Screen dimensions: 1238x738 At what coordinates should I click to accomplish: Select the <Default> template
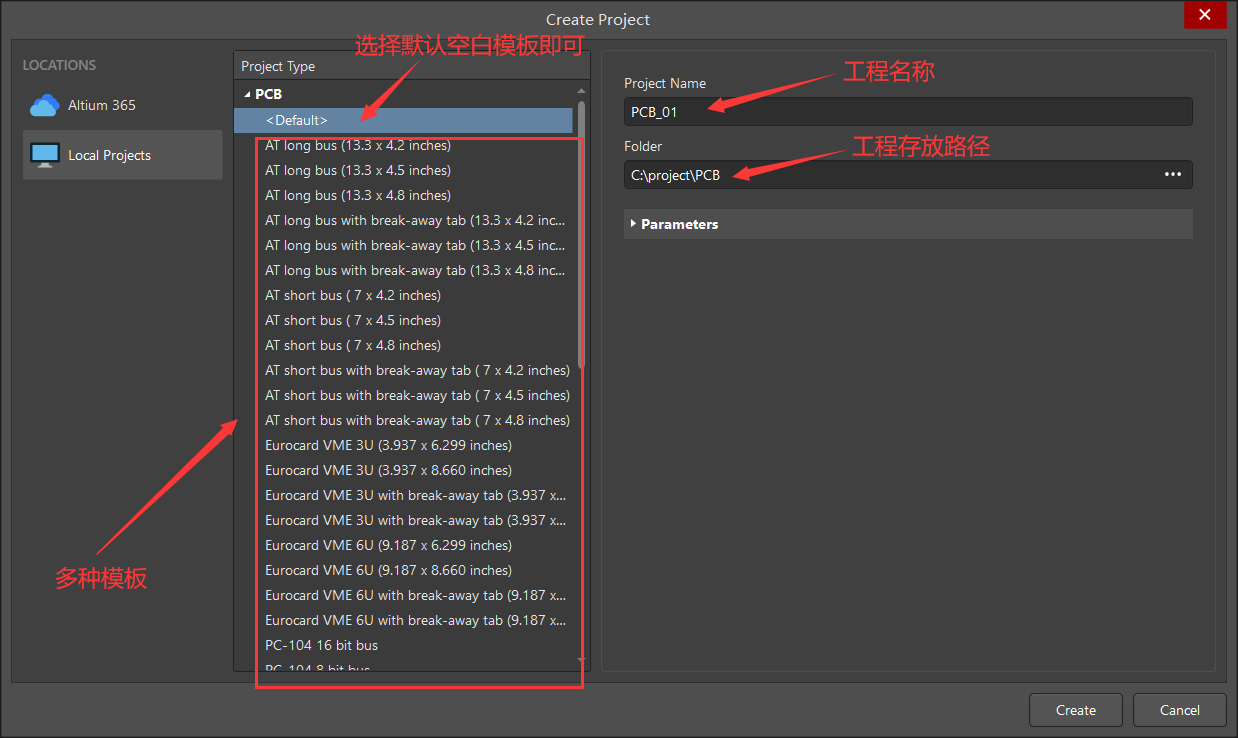(x=404, y=120)
